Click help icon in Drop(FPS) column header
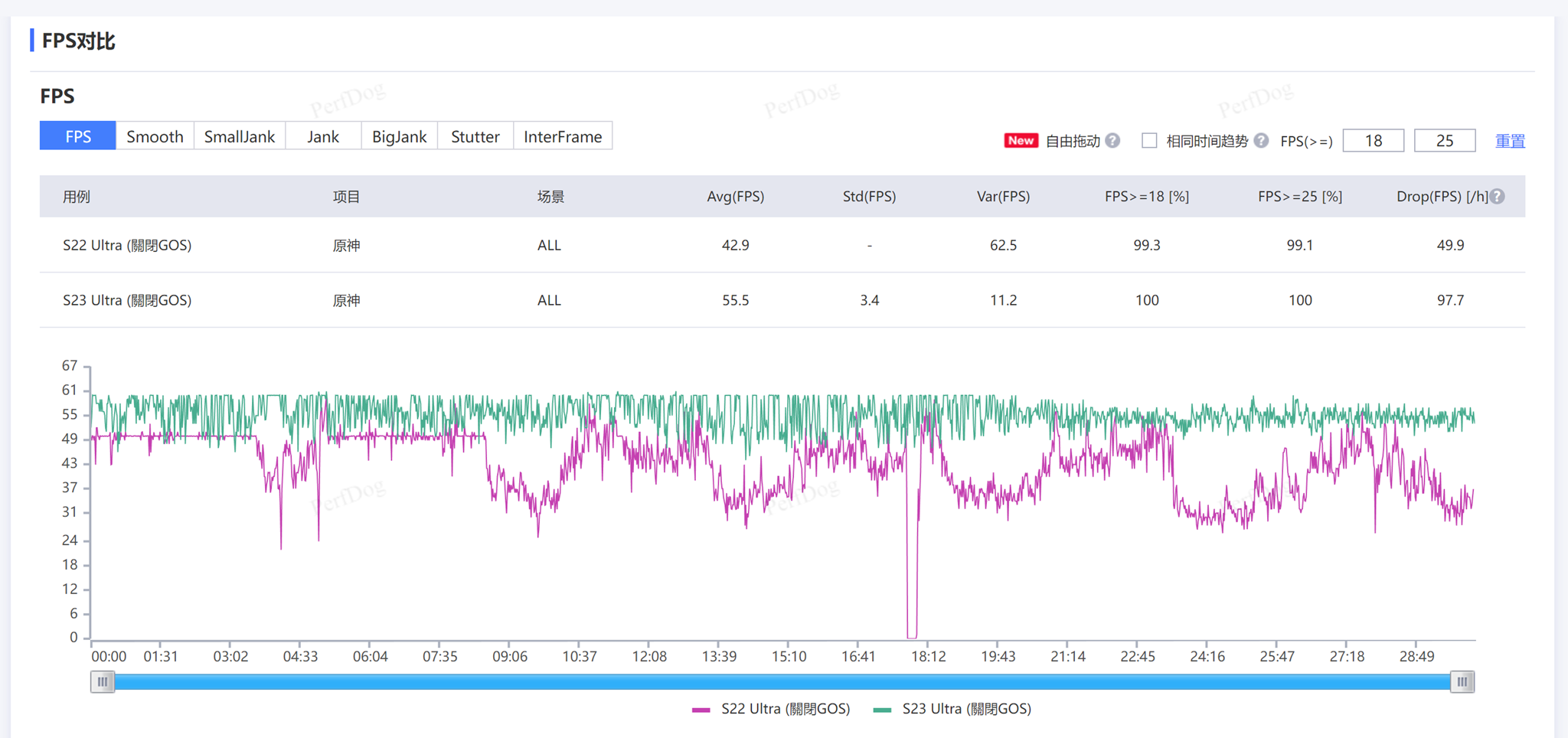This screenshot has height=738, width=1568. click(1498, 197)
